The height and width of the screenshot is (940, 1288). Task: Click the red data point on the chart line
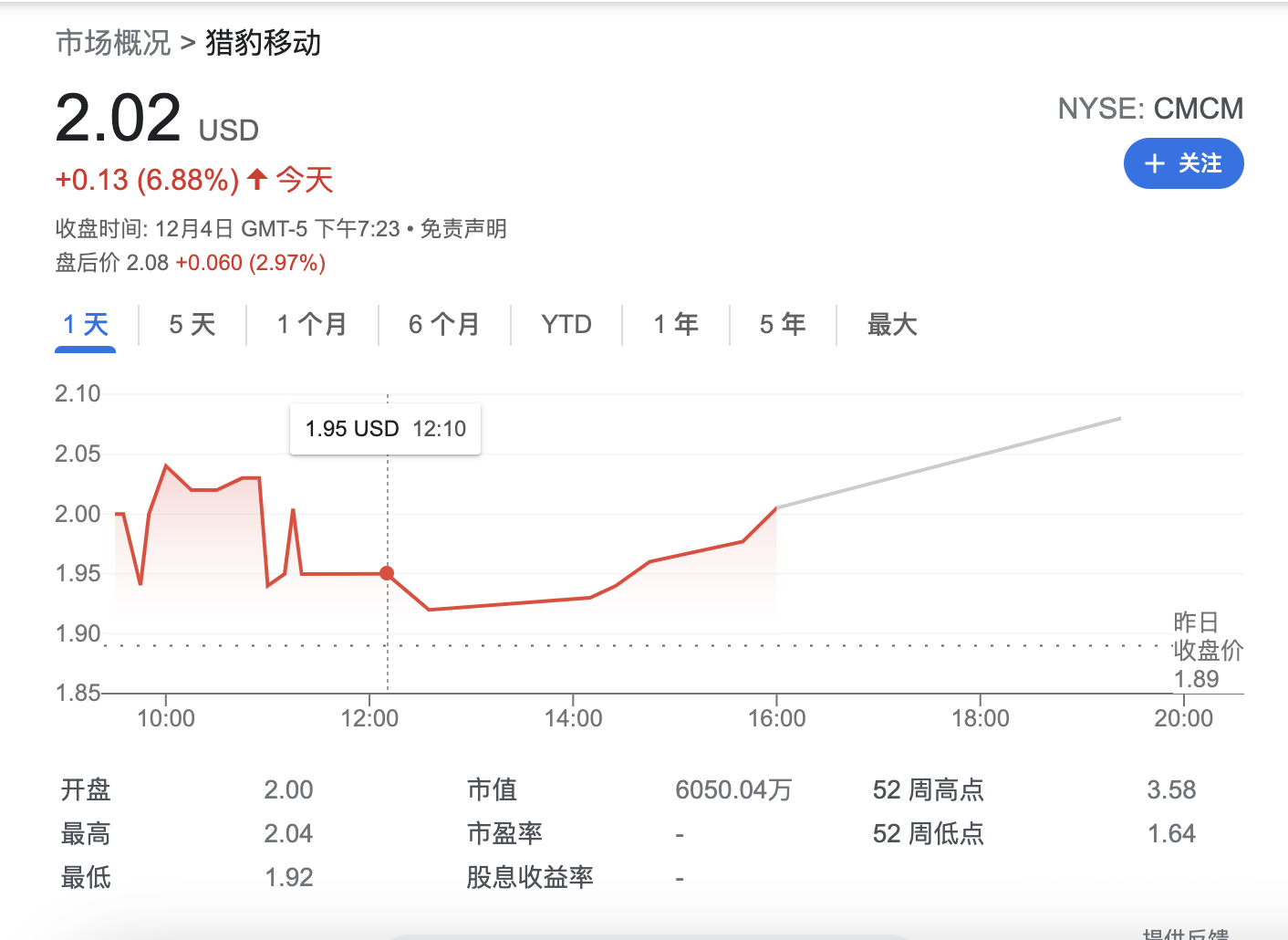click(x=387, y=573)
